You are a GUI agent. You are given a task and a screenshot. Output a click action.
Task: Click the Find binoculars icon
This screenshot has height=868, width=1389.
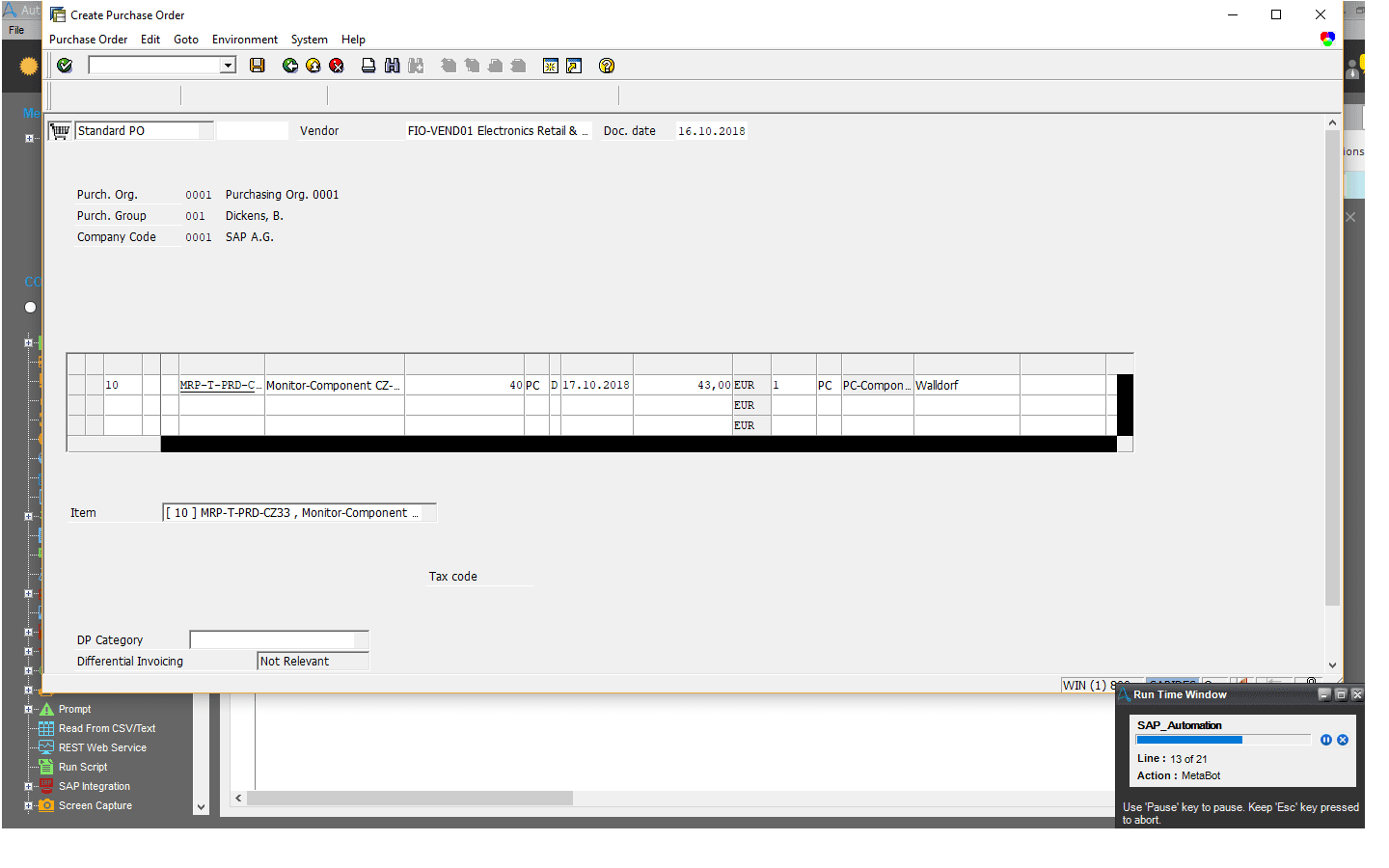392,66
